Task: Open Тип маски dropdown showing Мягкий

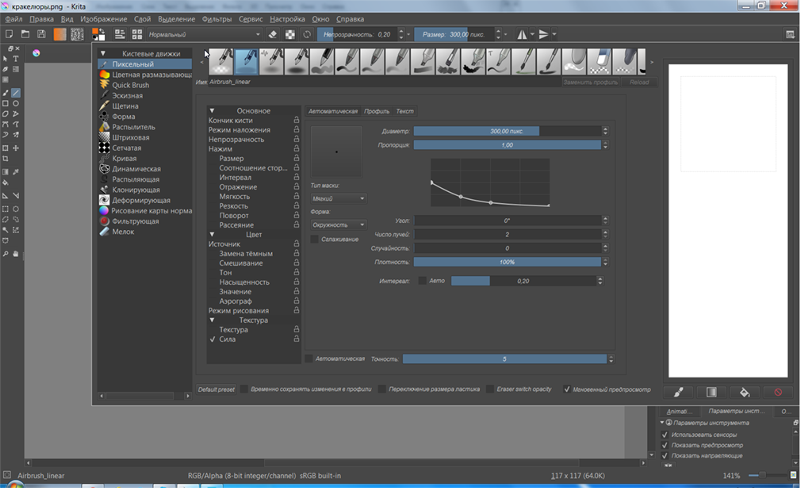Action: click(338, 199)
